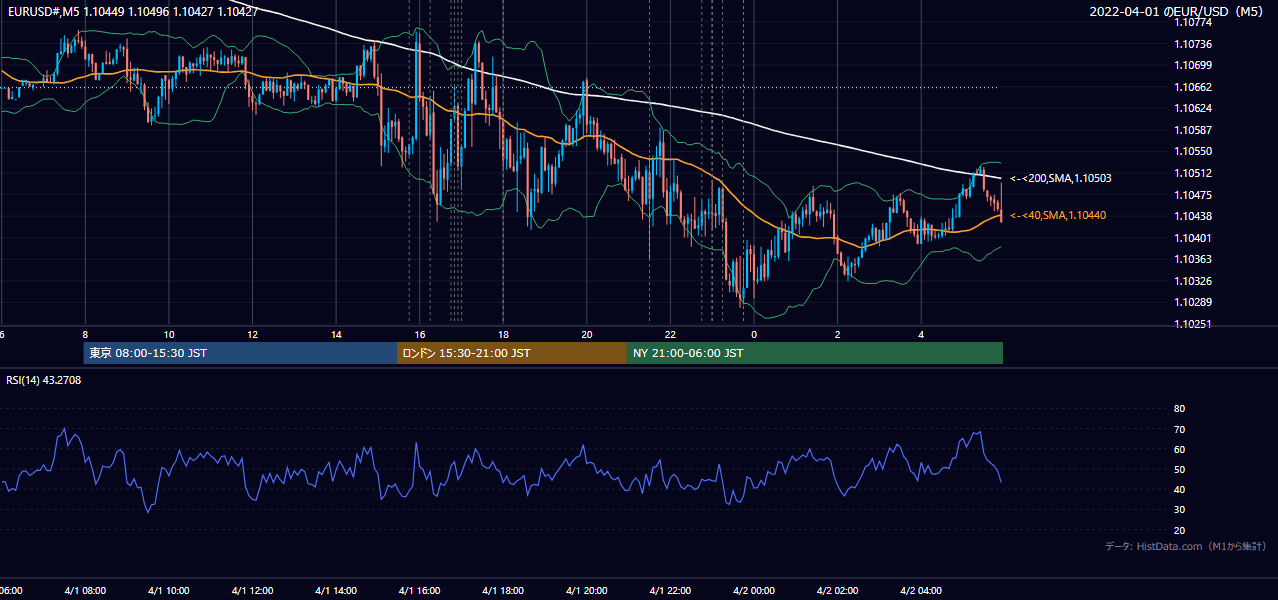Click hour 8 on price chart axis

click(x=85, y=334)
